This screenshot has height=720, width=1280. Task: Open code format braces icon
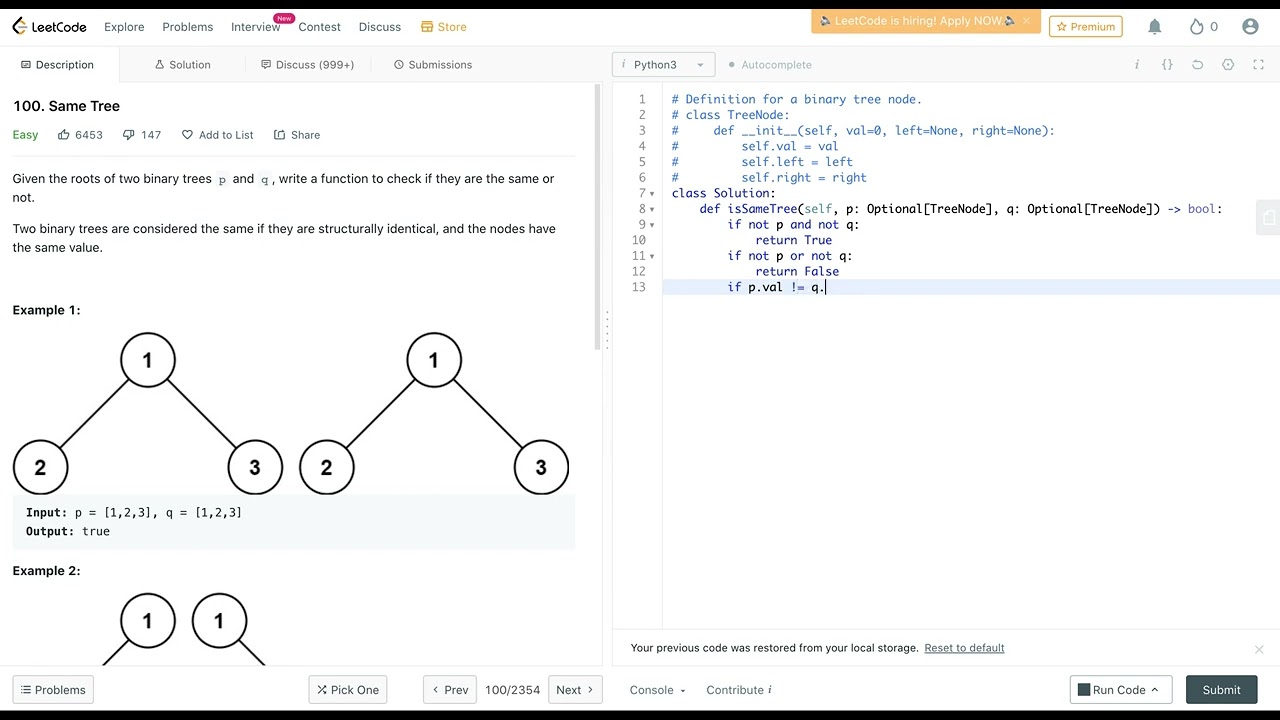[1167, 65]
